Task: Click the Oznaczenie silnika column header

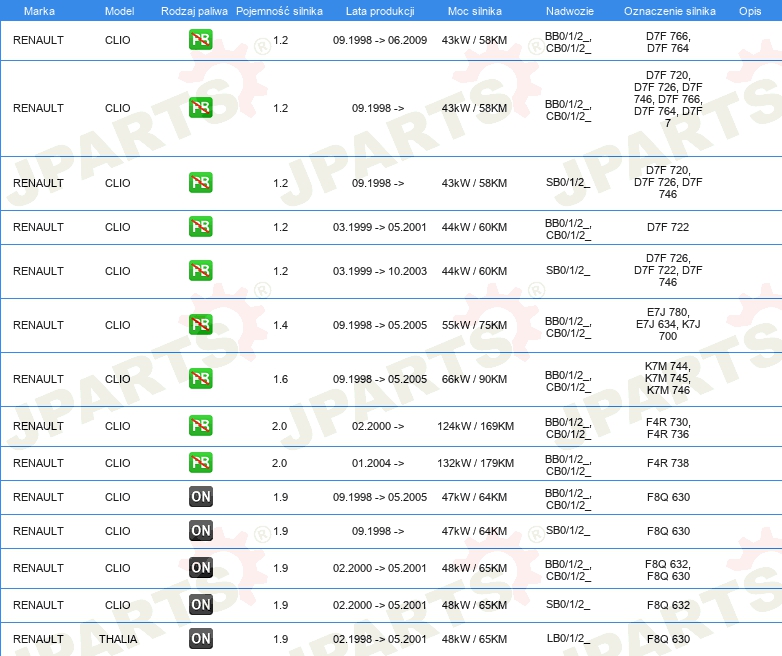Action: pos(669,11)
